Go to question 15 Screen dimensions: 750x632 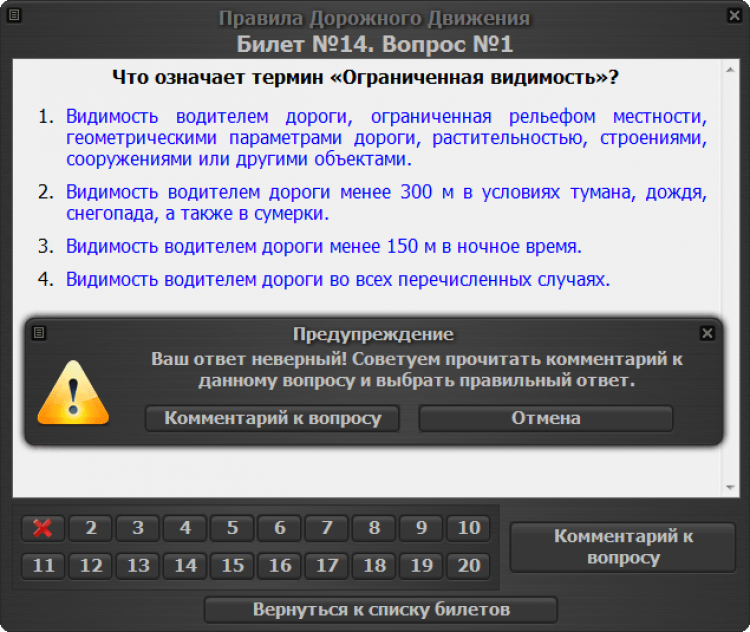pyautogui.click(x=232, y=566)
